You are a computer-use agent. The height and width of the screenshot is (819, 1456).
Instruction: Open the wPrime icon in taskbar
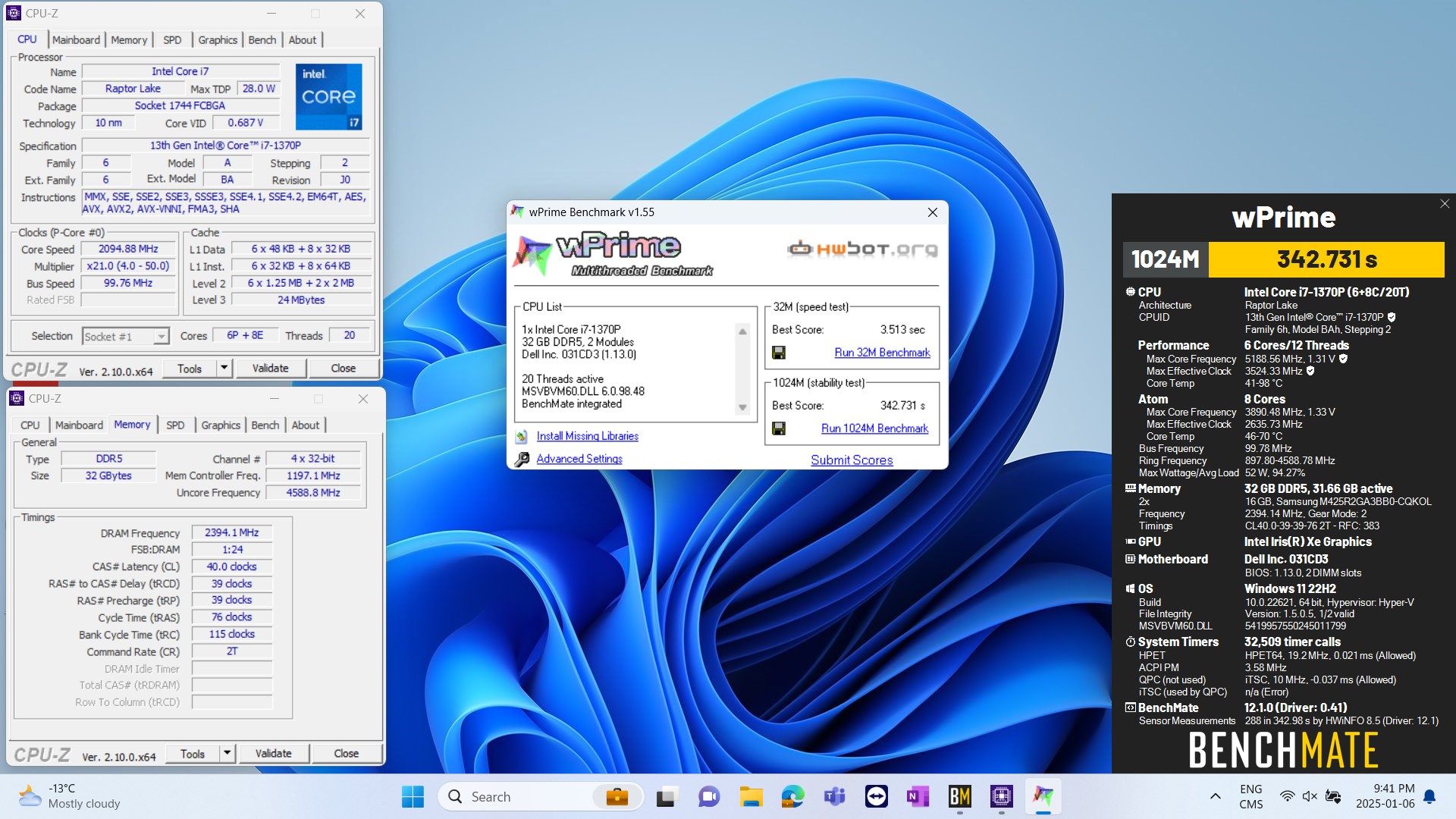(x=1043, y=796)
